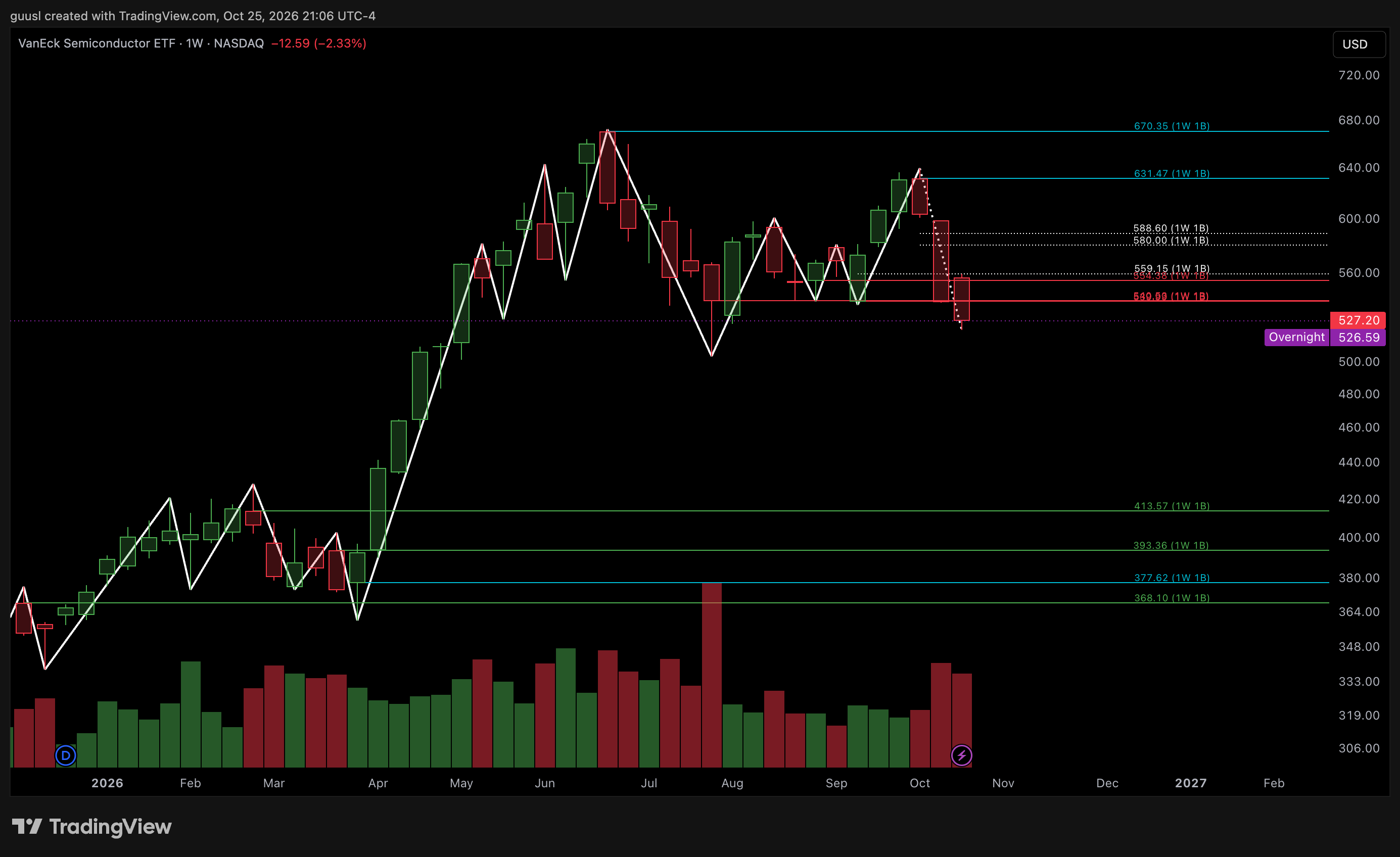Select the 377.62 (1W 1B) level label

[x=1172, y=578]
